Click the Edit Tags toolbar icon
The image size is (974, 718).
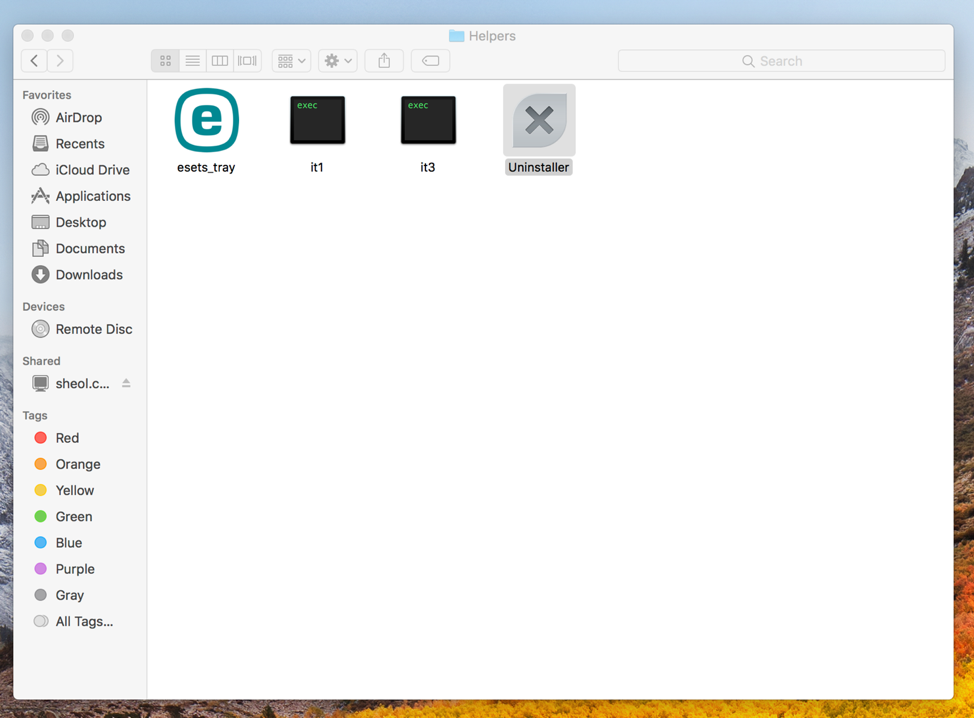pyautogui.click(x=430, y=61)
